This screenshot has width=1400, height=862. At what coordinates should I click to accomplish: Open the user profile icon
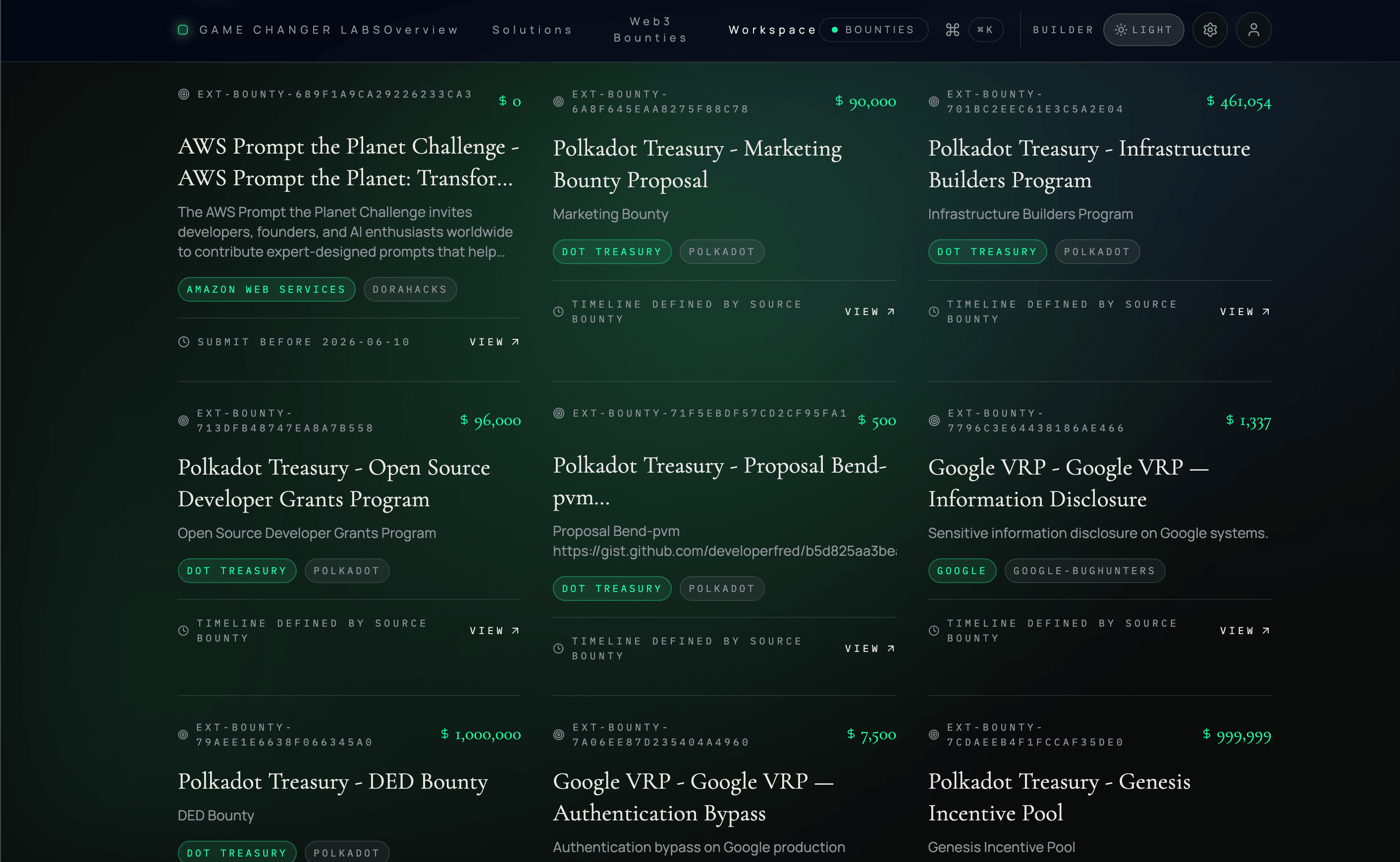pyautogui.click(x=1253, y=30)
